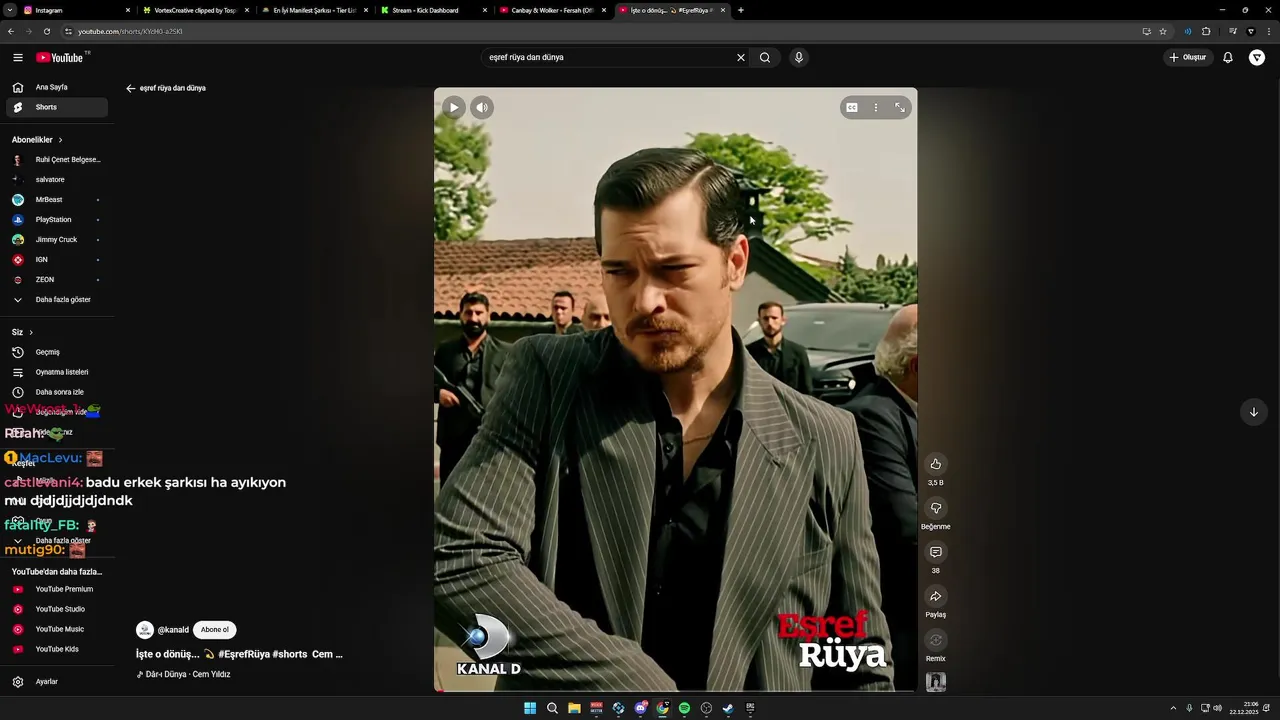Share the Short via Paylaş
The height and width of the screenshot is (720, 1280).
pyautogui.click(x=936, y=596)
